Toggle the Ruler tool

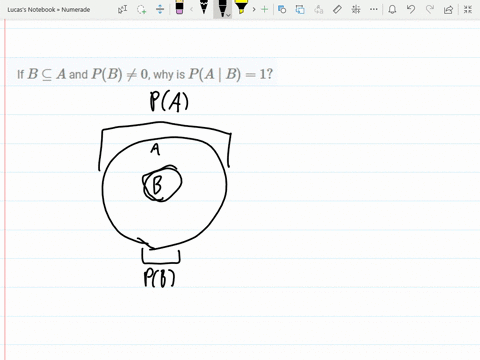pyautogui.click(x=337, y=9)
